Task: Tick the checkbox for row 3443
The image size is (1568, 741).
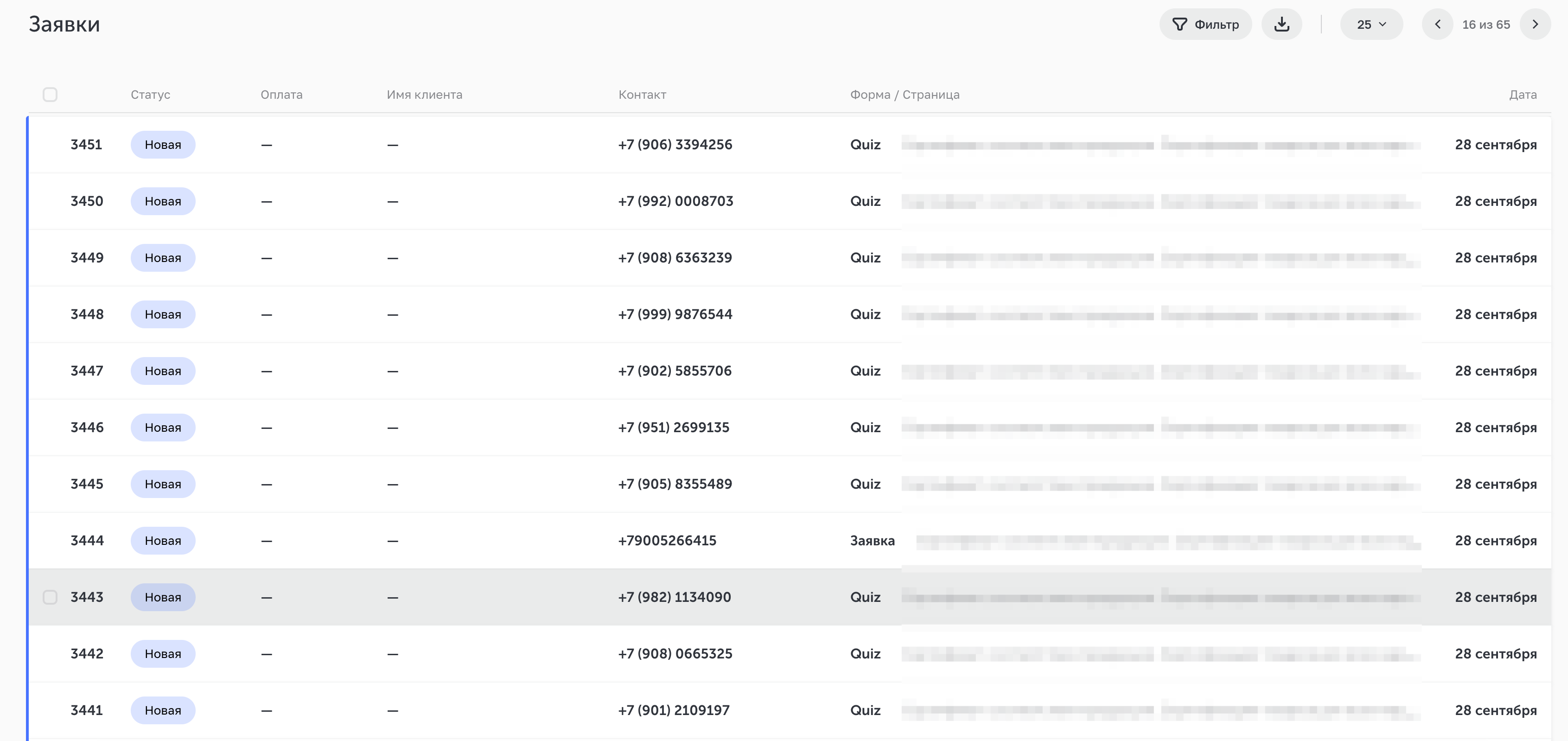Action: tap(50, 597)
